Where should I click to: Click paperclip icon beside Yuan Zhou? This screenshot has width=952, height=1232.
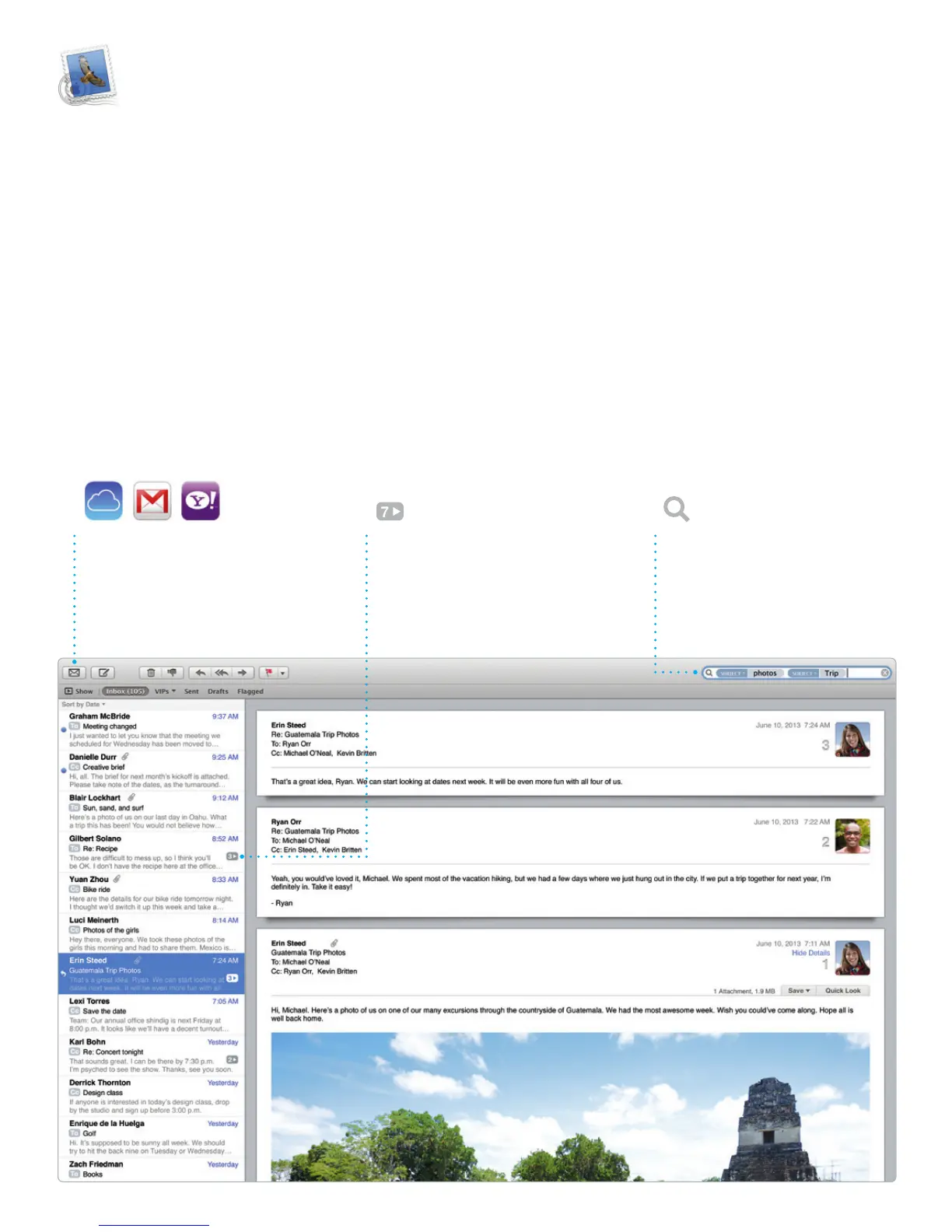click(x=117, y=879)
